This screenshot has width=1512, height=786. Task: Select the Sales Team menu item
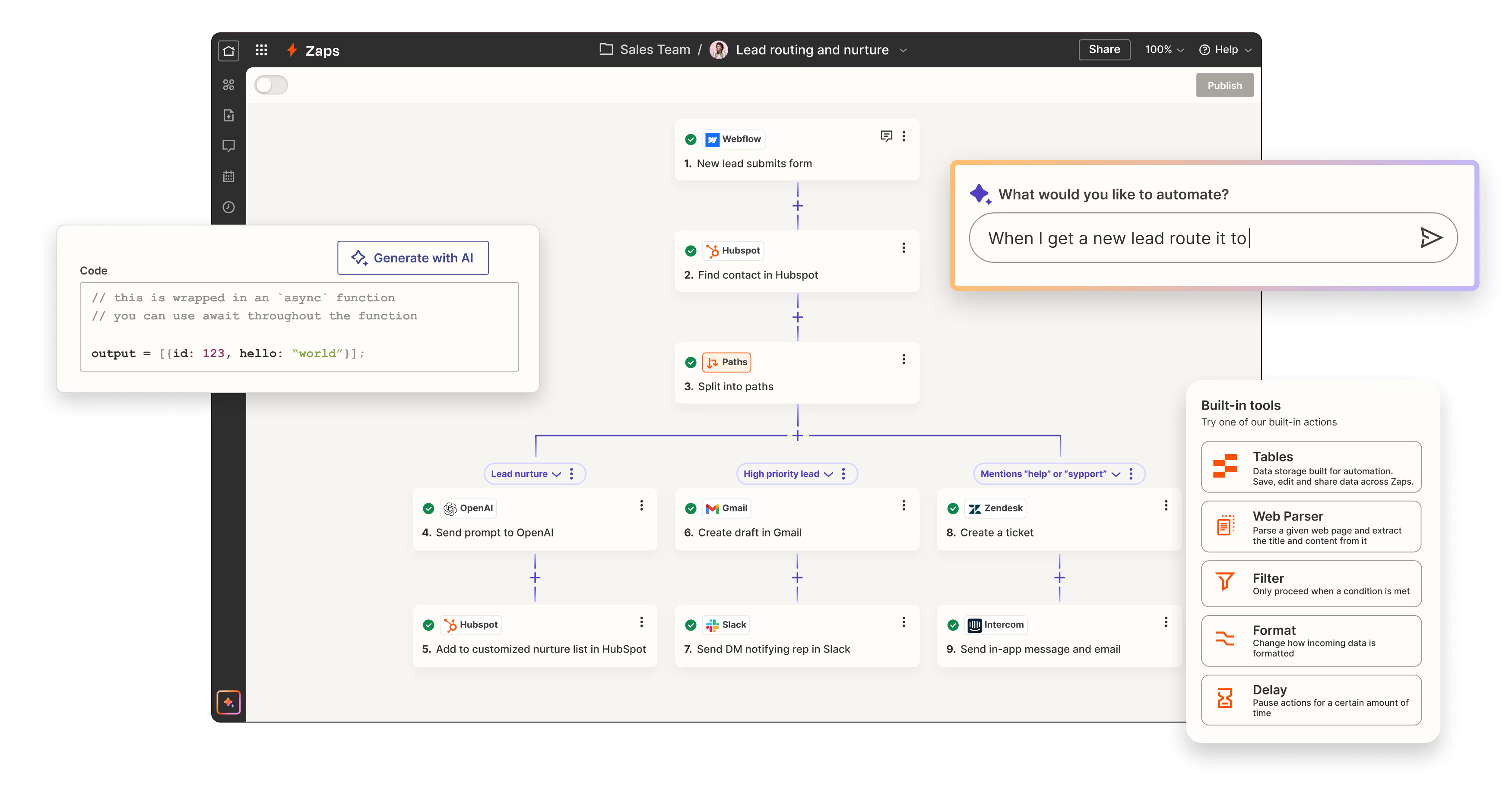tap(644, 49)
